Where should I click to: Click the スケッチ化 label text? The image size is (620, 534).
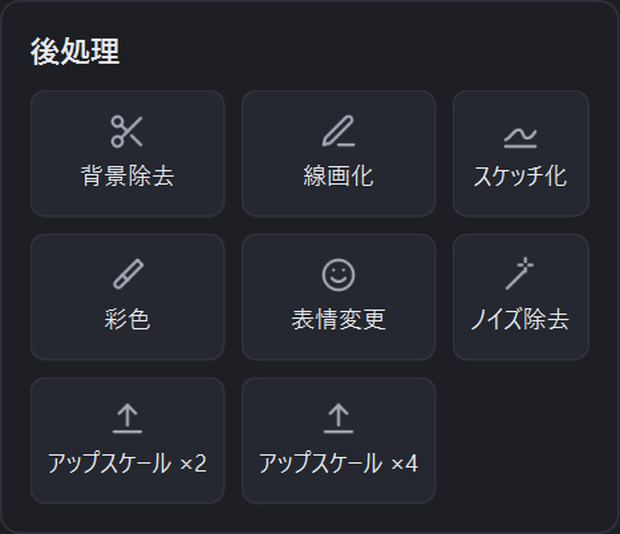pyautogui.click(x=520, y=176)
